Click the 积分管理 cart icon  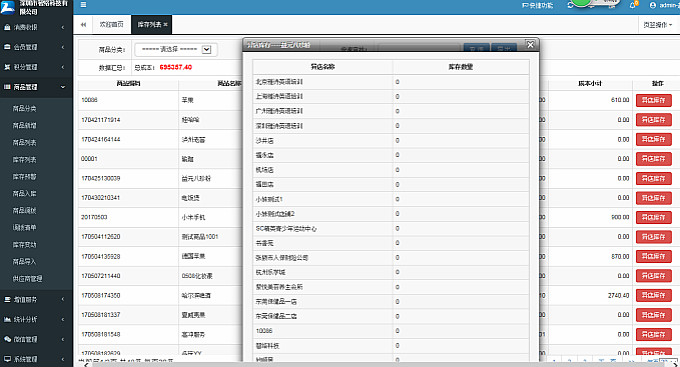coord(7,67)
